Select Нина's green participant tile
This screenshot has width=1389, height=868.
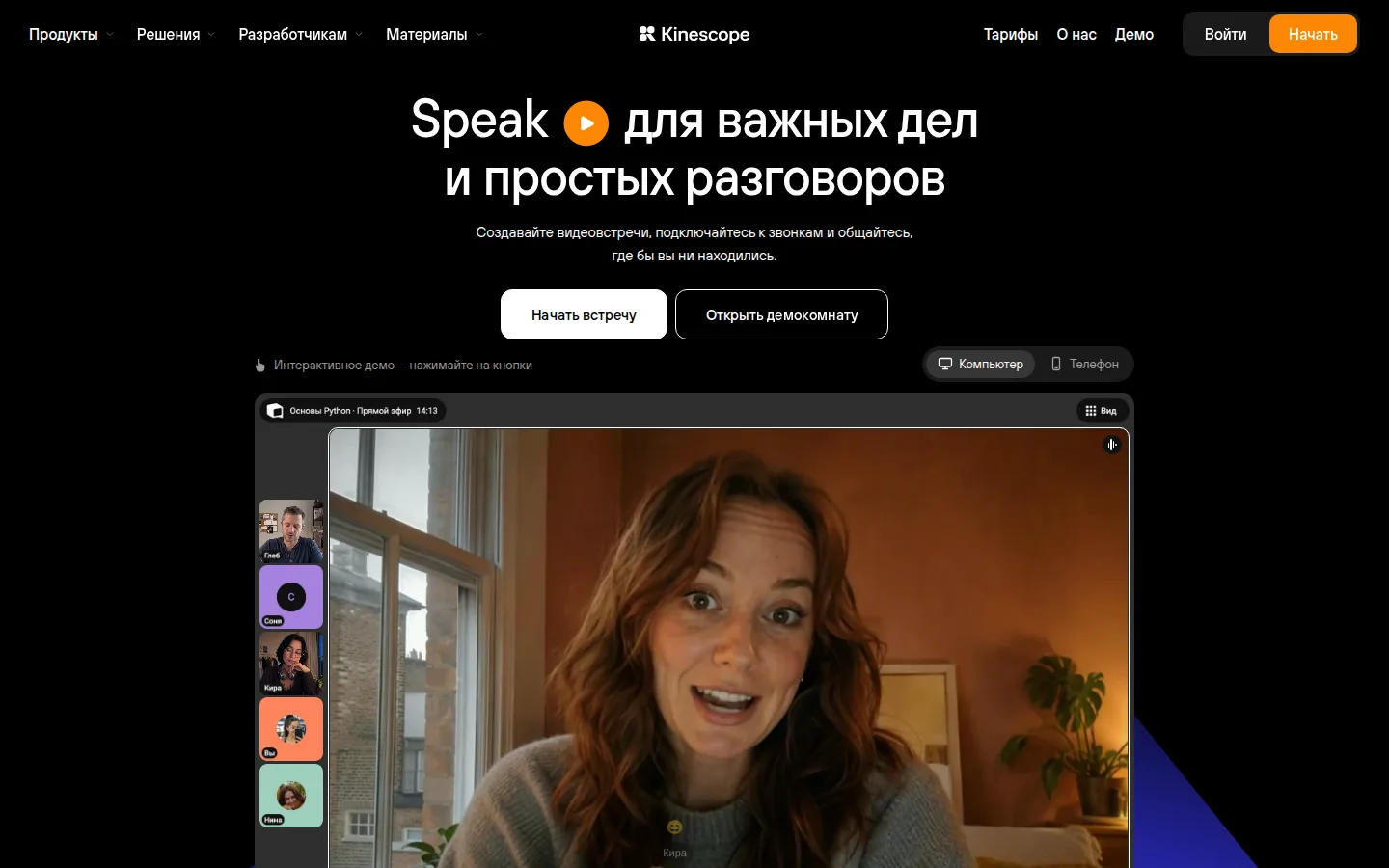[x=291, y=796]
